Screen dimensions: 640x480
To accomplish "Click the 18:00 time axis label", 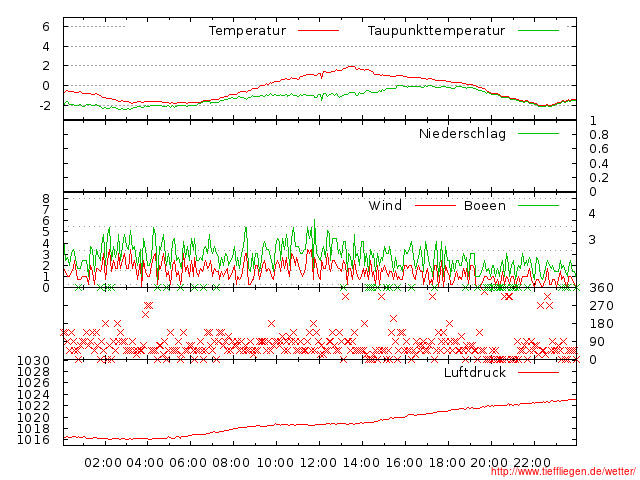I will (447, 463).
